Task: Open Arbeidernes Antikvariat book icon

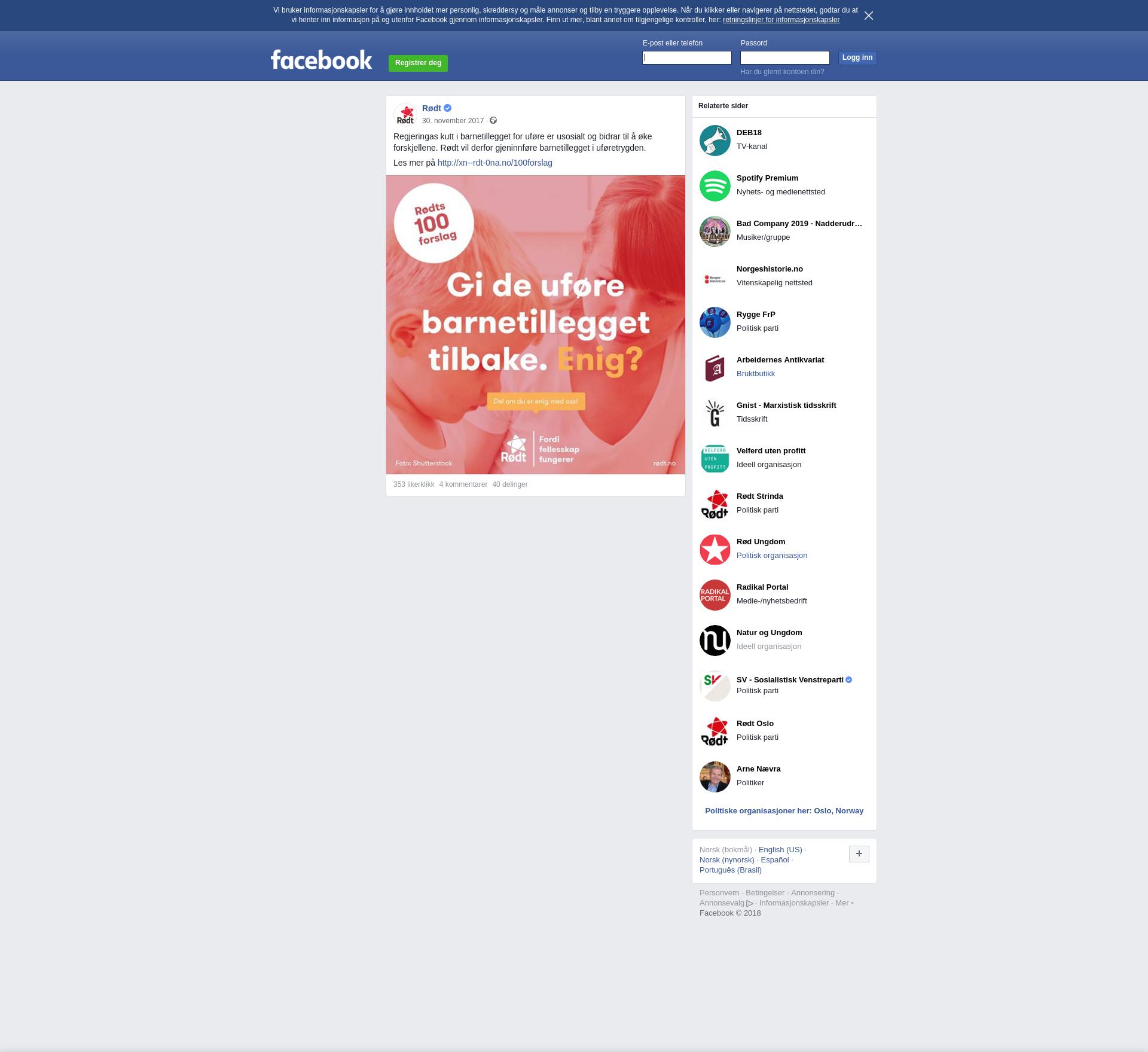Action: (x=715, y=368)
